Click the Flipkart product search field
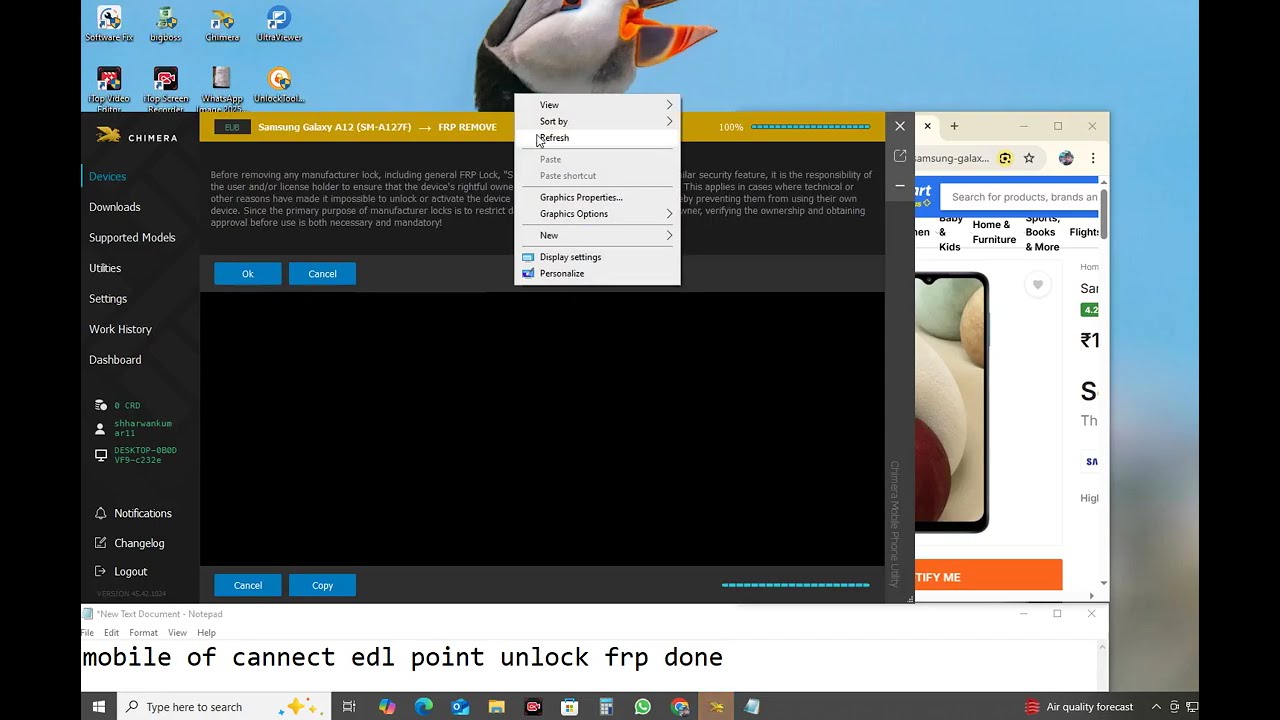1280x720 pixels. click(x=1020, y=197)
